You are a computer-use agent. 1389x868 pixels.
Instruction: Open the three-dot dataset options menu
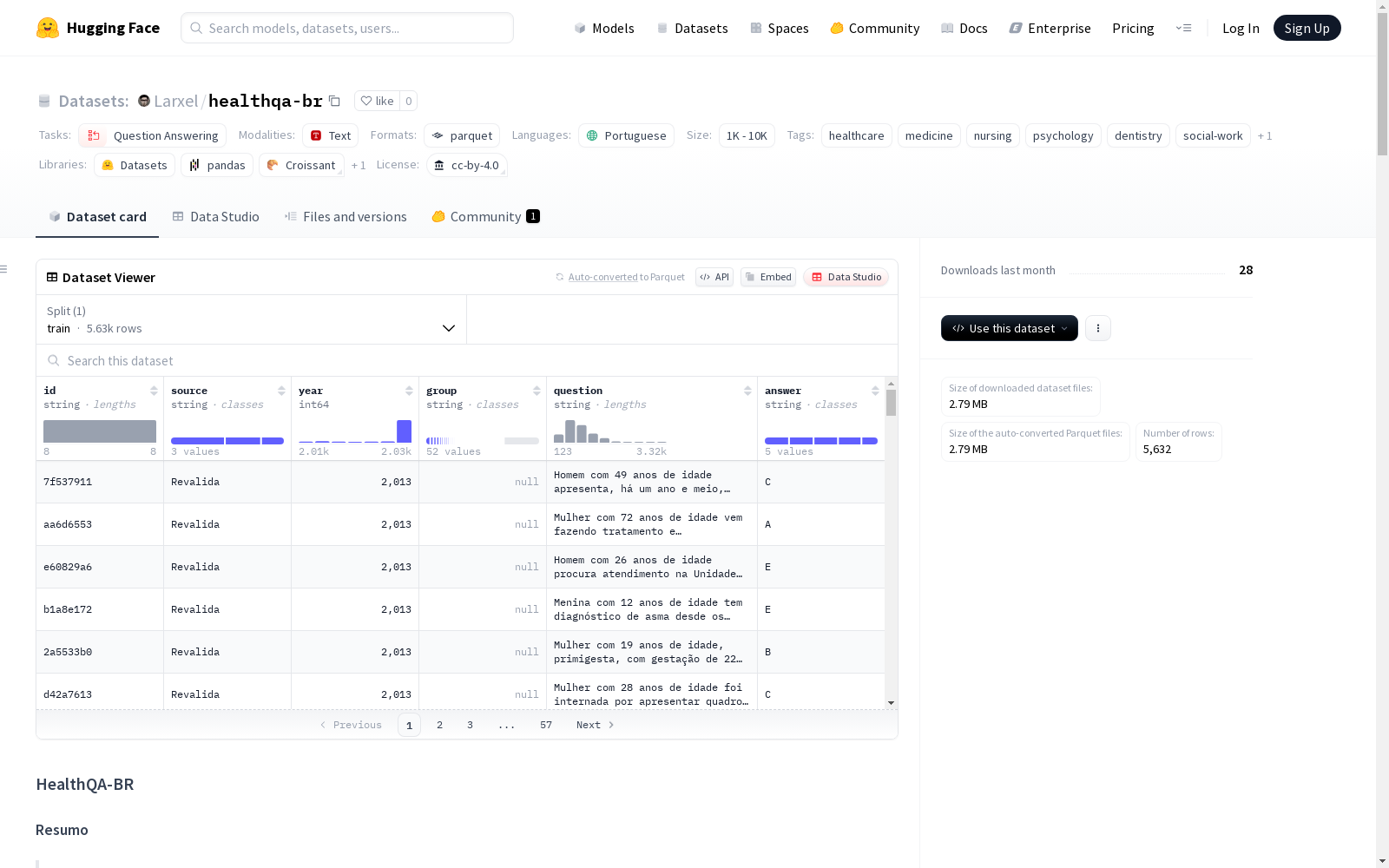[1098, 328]
